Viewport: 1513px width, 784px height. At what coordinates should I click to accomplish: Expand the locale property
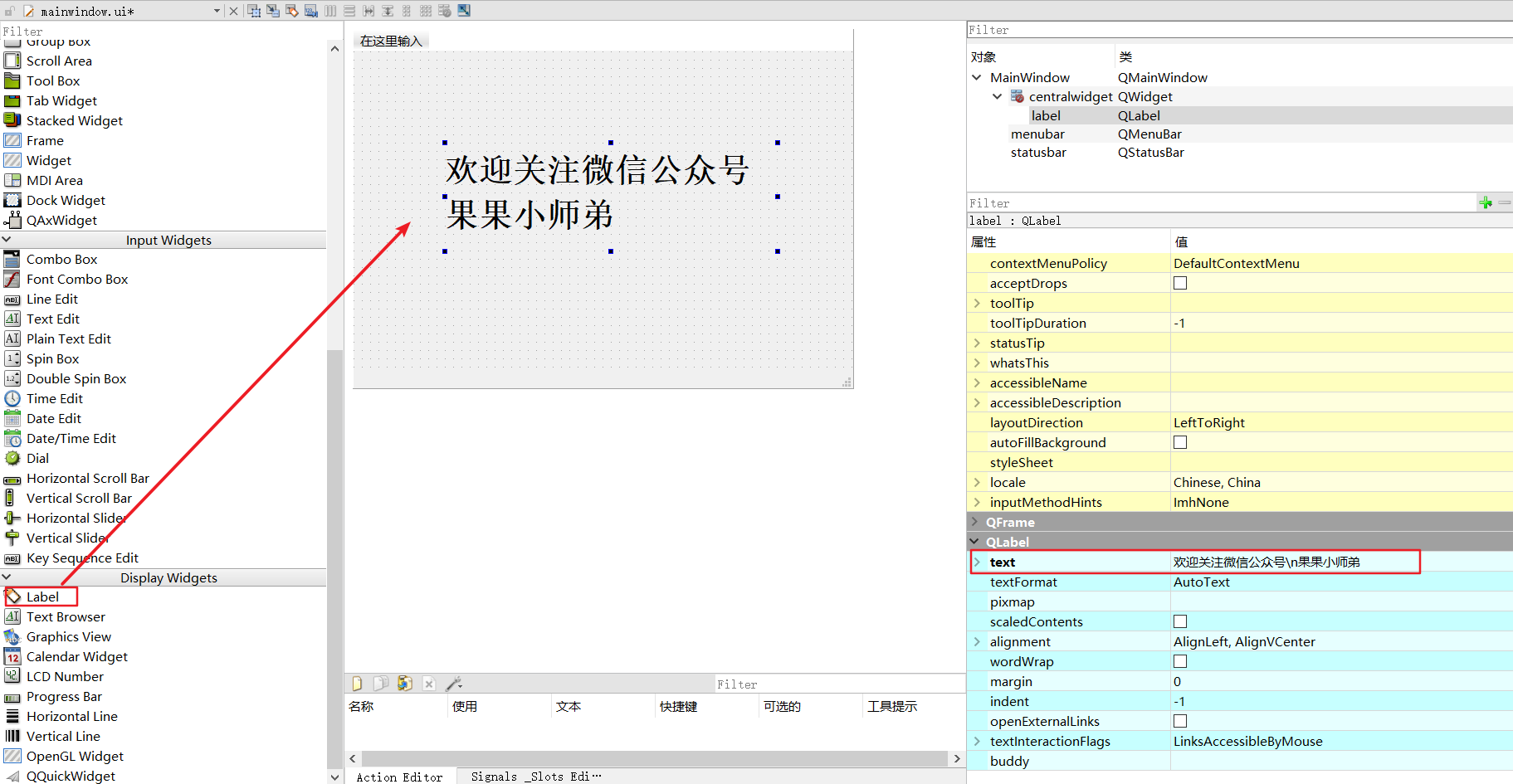click(x=977, y=482)
